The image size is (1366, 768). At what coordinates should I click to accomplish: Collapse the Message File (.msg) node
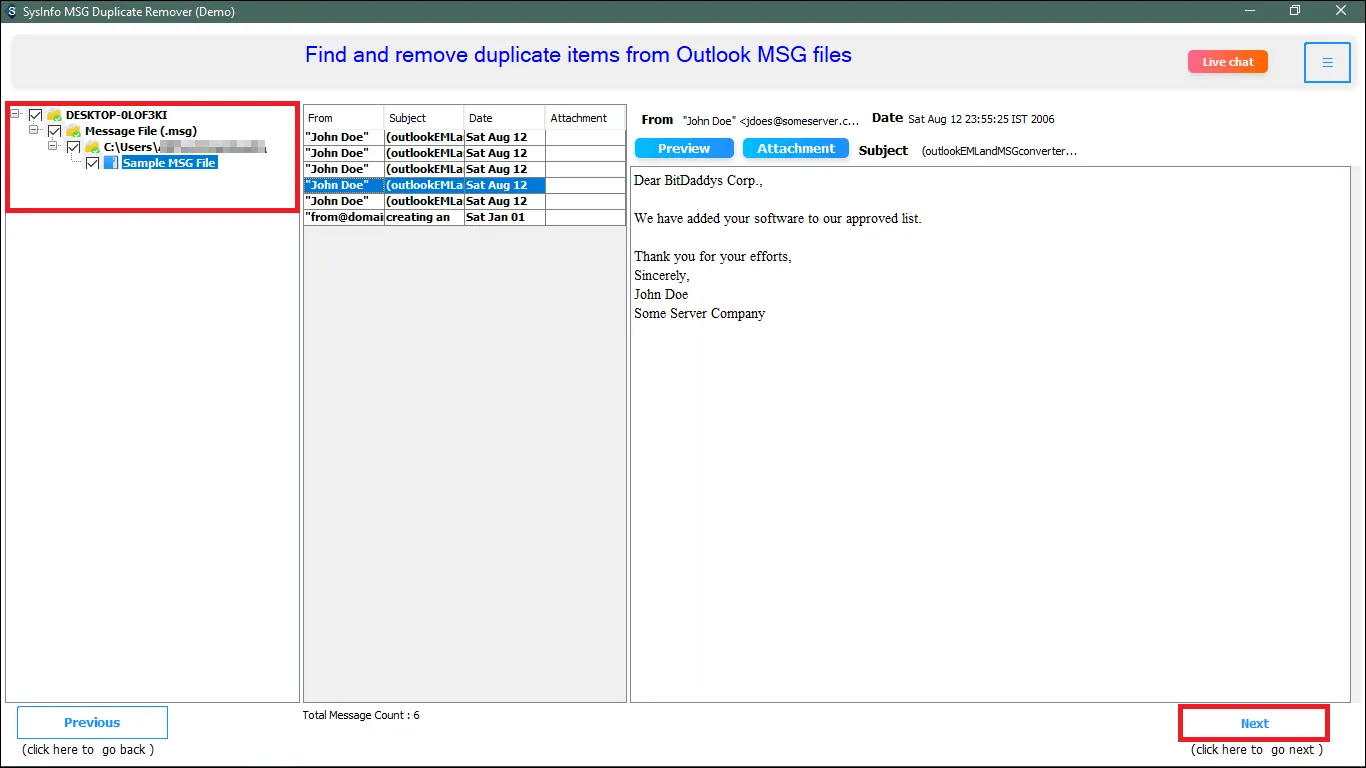tap(34, 131)
